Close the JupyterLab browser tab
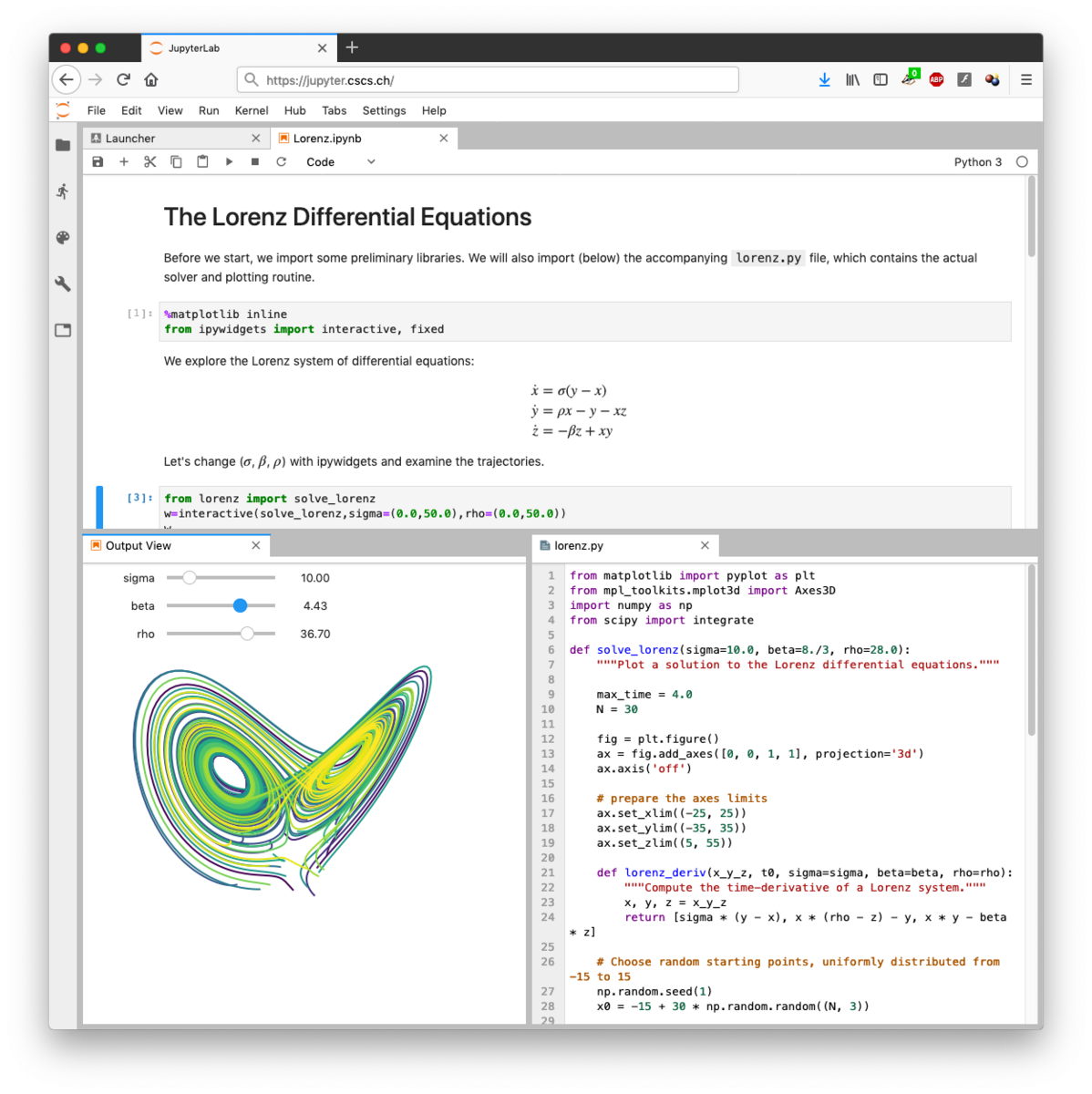This screenshot has width=1092, height=1094. coord(322,48)
